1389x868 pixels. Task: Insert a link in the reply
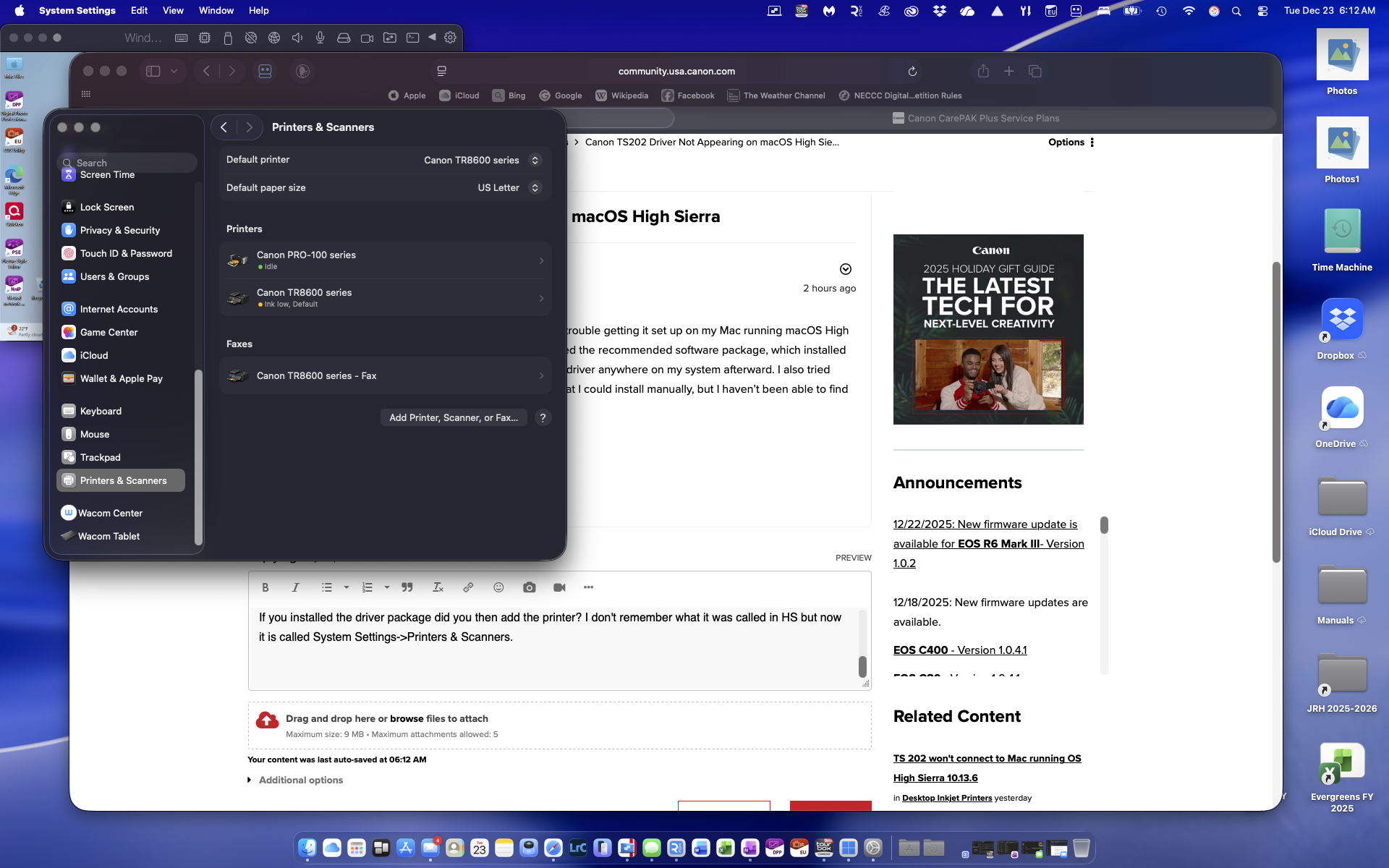pos(468,587)
